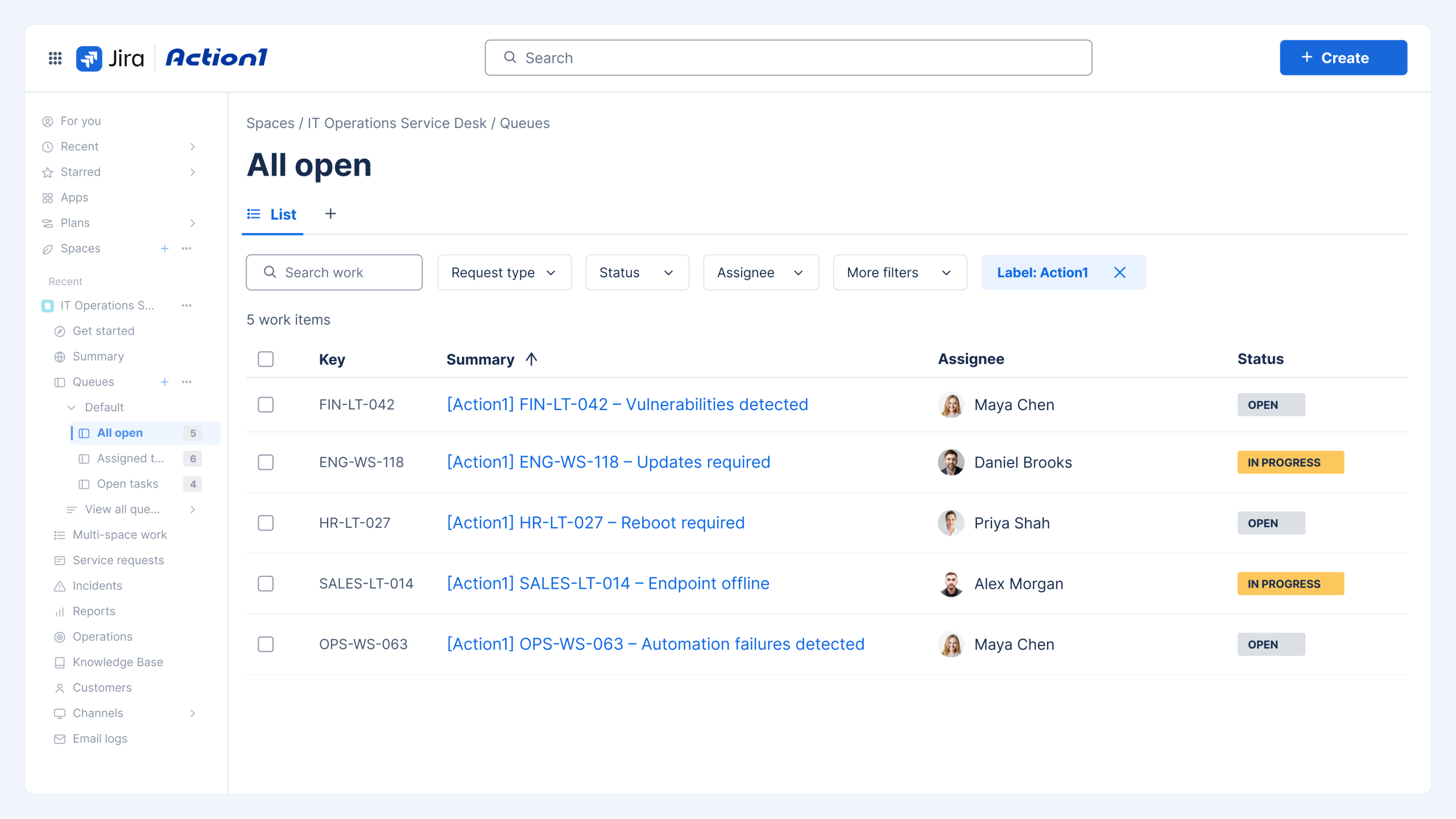Check the OPS-WS-063 row checkbox
This screenshot has height=819, width=1456.
pyautogui.click(x=266, y=644)
